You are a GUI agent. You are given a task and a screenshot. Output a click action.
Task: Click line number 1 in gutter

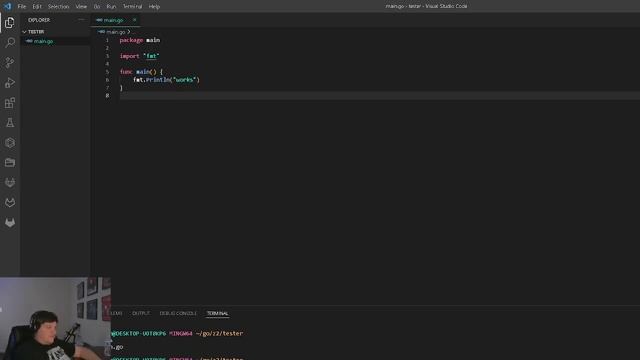pyautogui.click(x=107, y=40)
